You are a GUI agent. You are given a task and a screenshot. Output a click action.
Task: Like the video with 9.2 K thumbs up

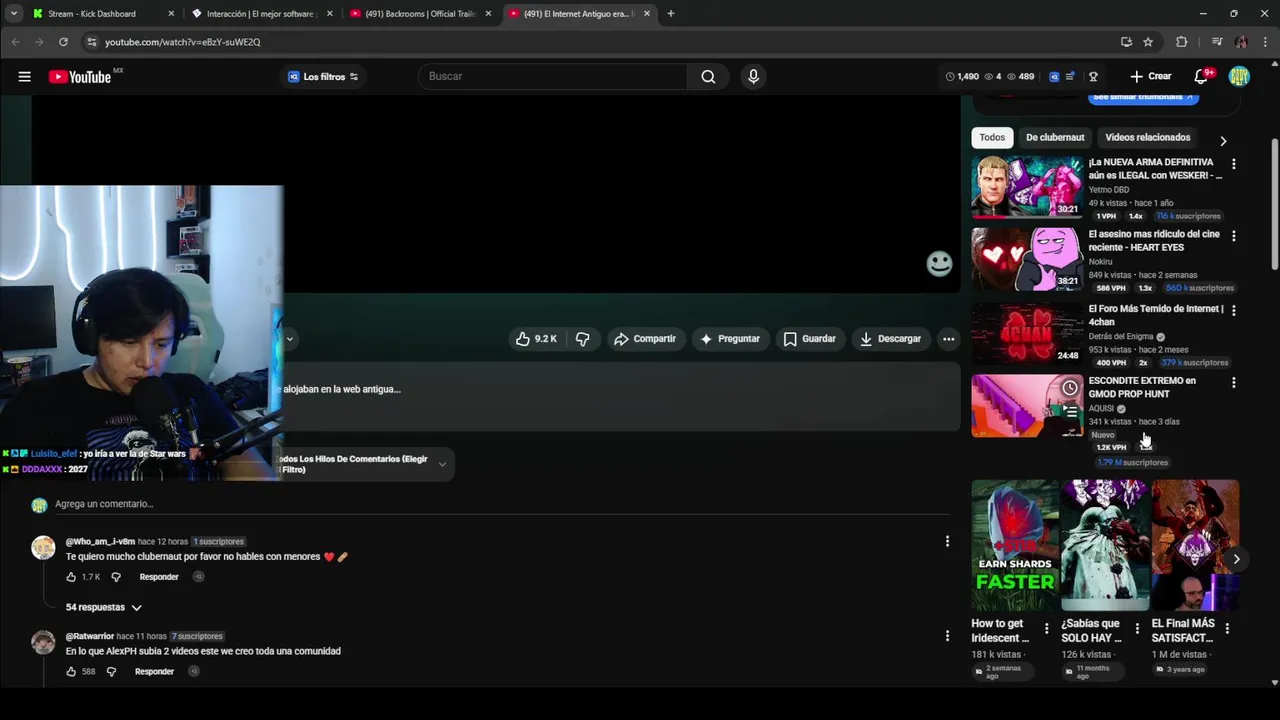pyautogui.click(x=536, y=339)
